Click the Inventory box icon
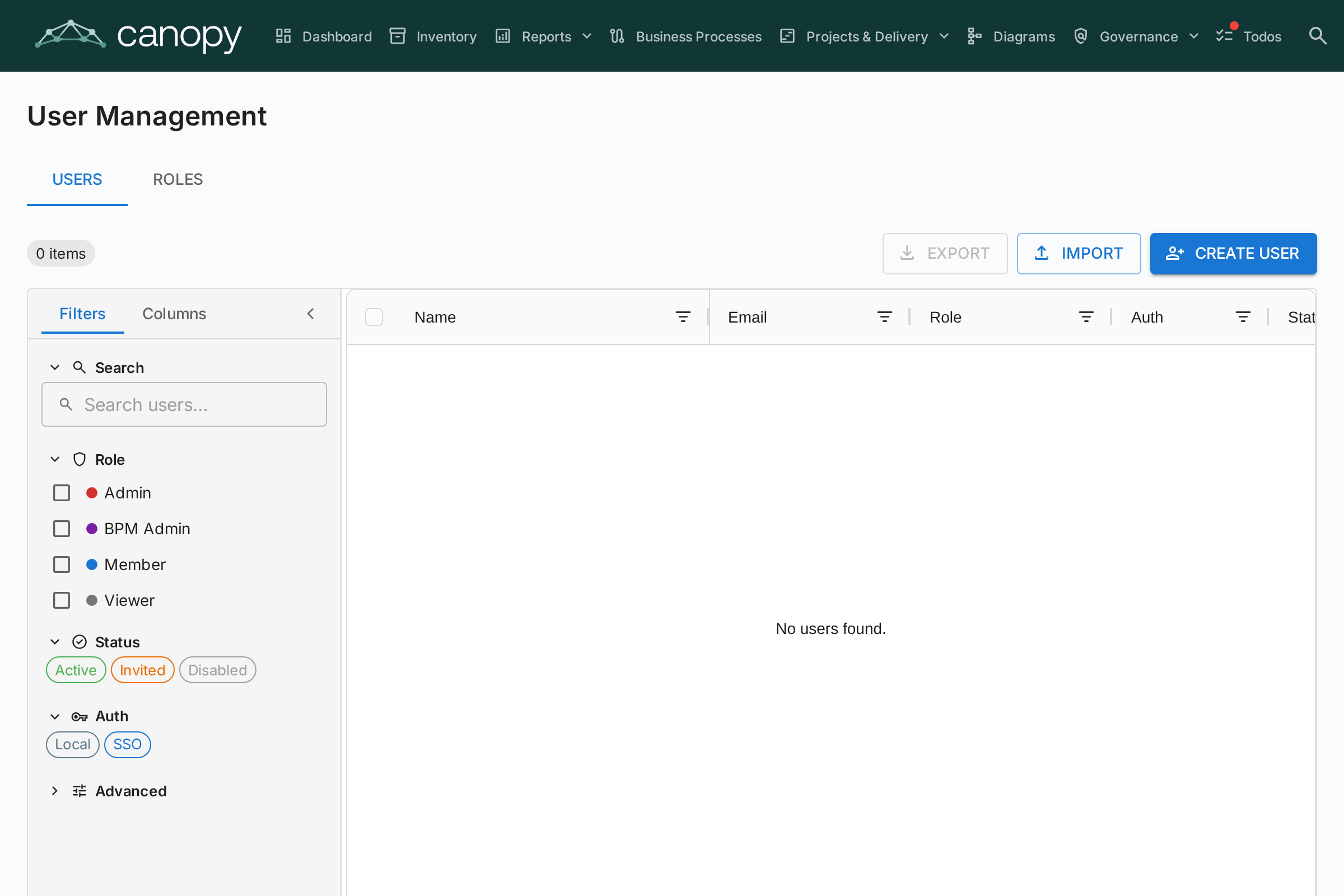Image resolution: width=1344 pixels, height=896 pixels. point(398,36)
